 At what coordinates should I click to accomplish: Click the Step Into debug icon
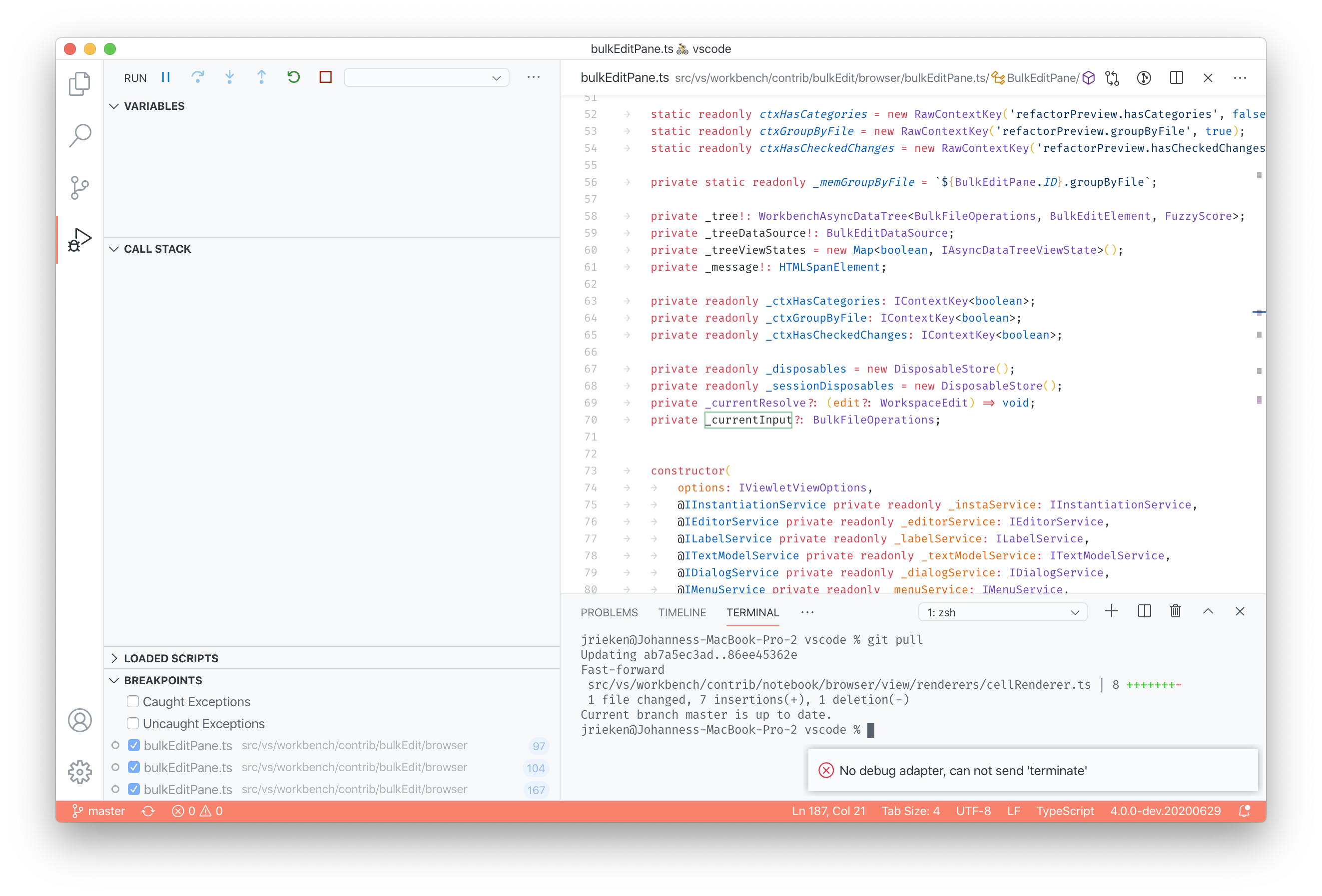[230, 77]
